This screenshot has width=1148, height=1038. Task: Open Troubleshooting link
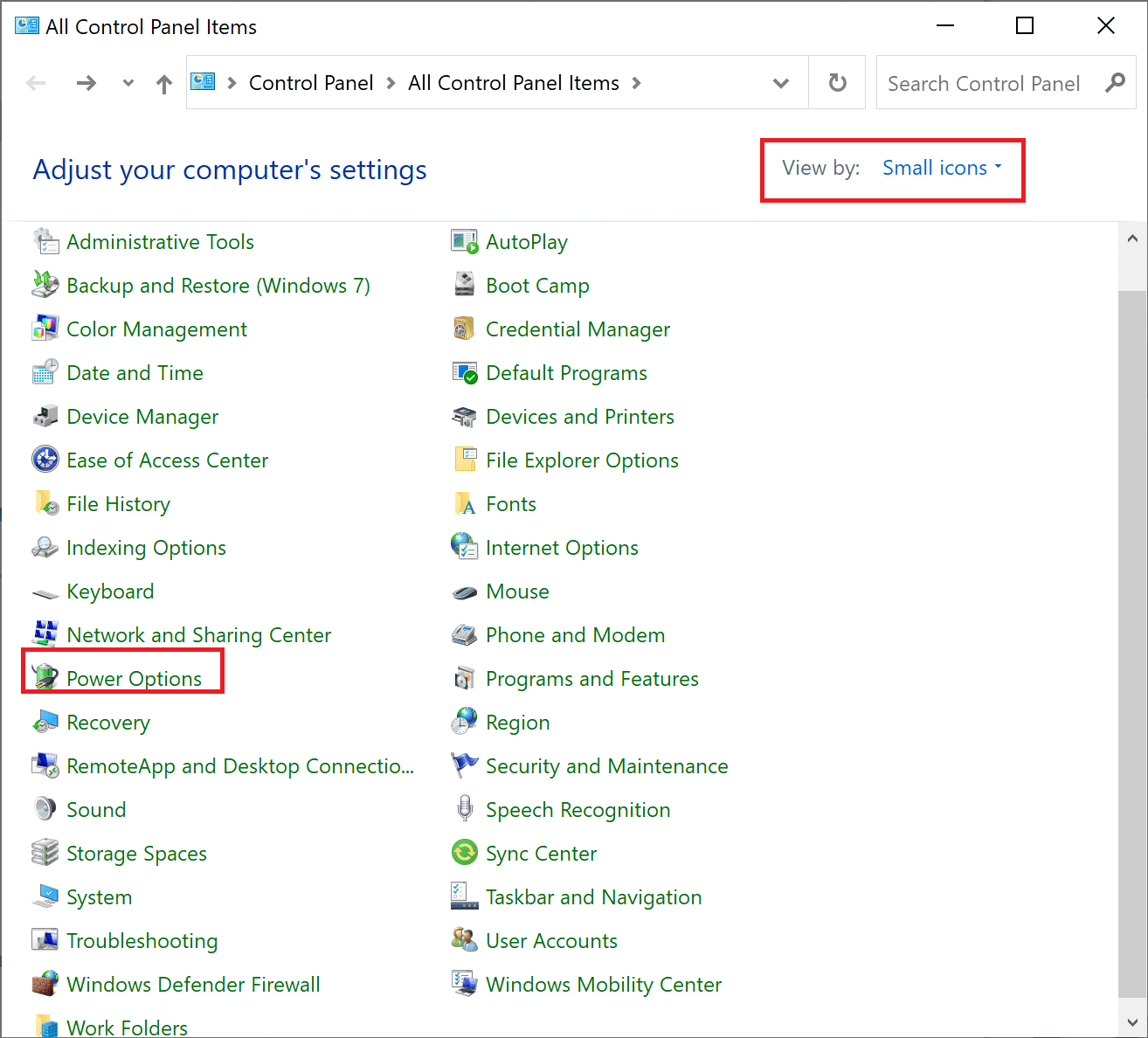point(142,941)
